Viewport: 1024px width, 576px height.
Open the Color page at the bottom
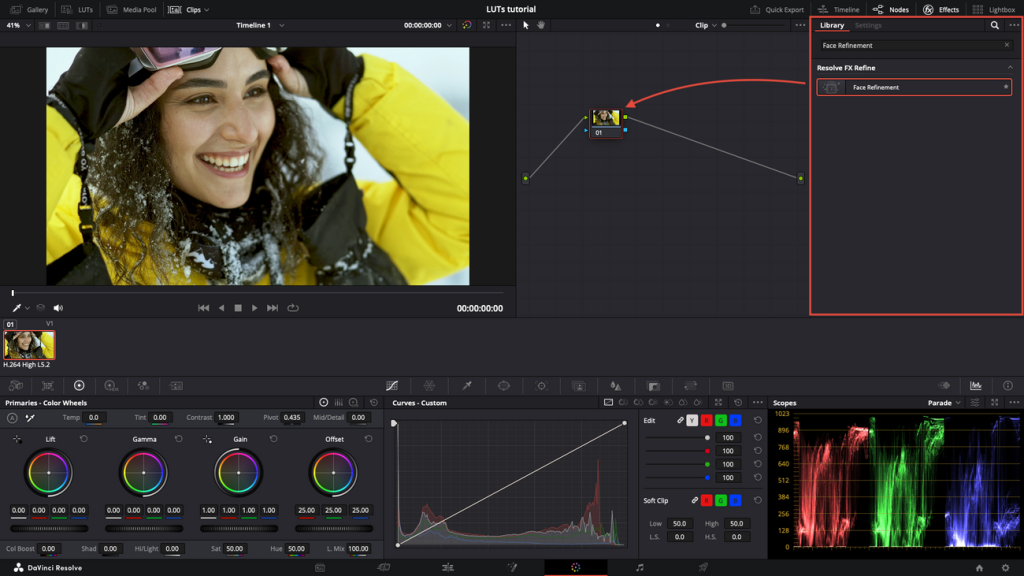(575, 567)
